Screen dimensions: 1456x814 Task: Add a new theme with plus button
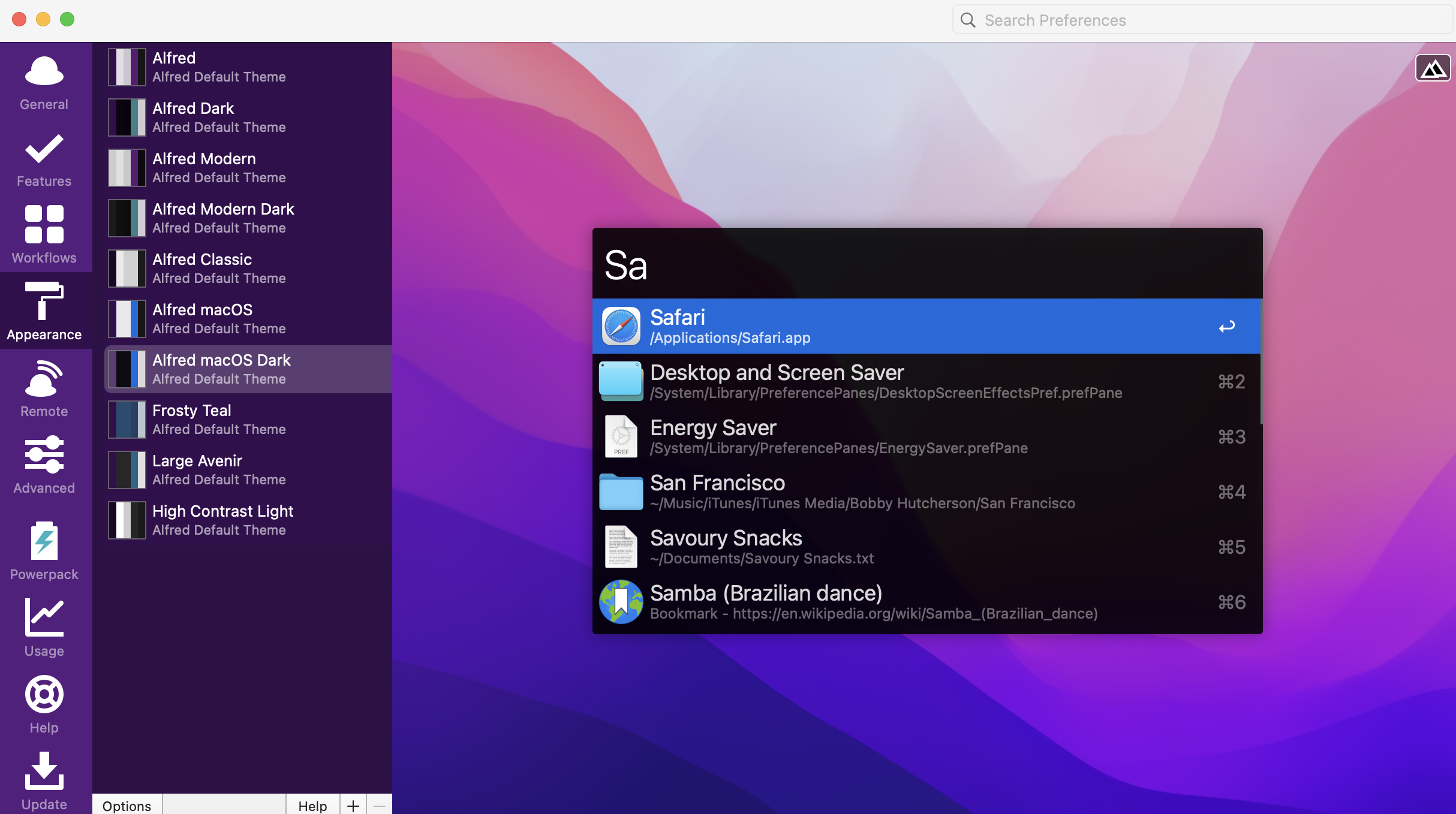(x=353, y=805)
